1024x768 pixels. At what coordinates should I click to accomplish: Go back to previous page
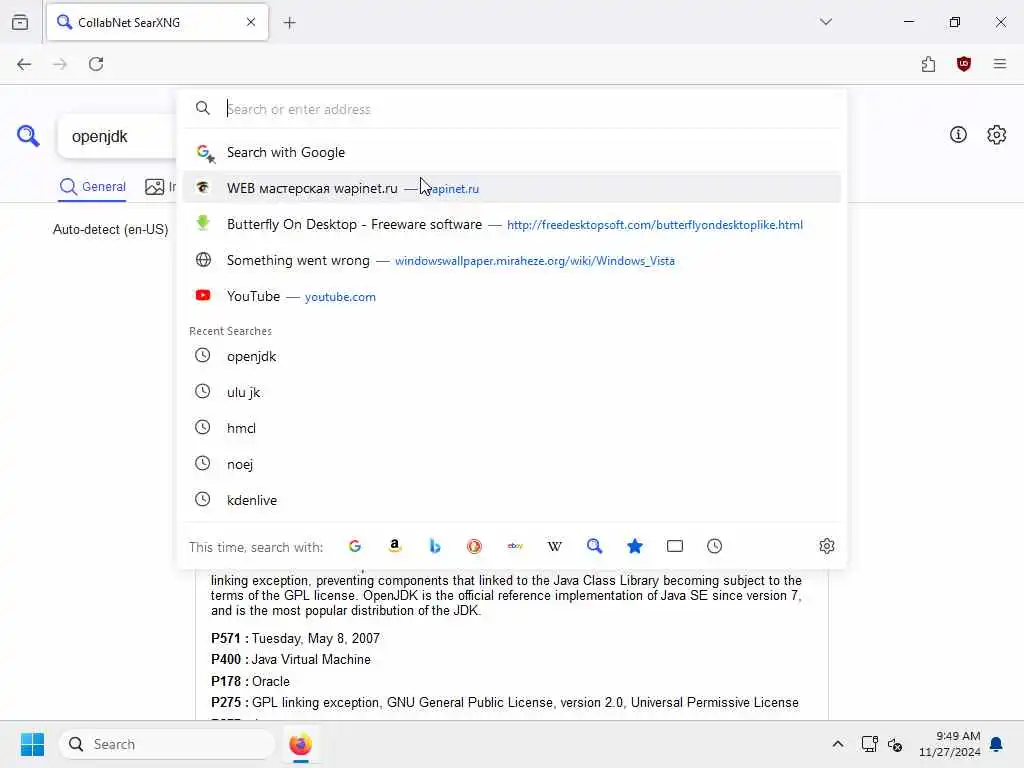point(24,64)
